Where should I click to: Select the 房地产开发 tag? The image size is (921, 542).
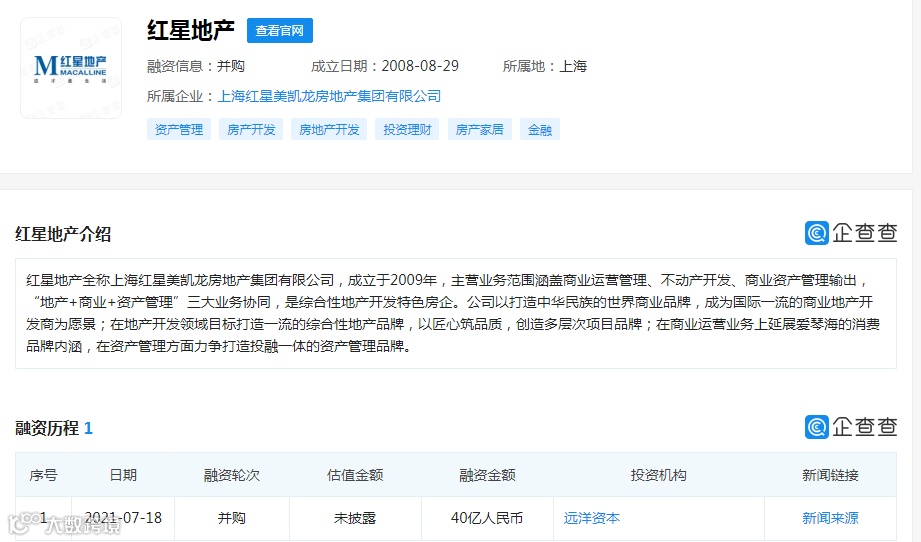click(x=329, y=130)
